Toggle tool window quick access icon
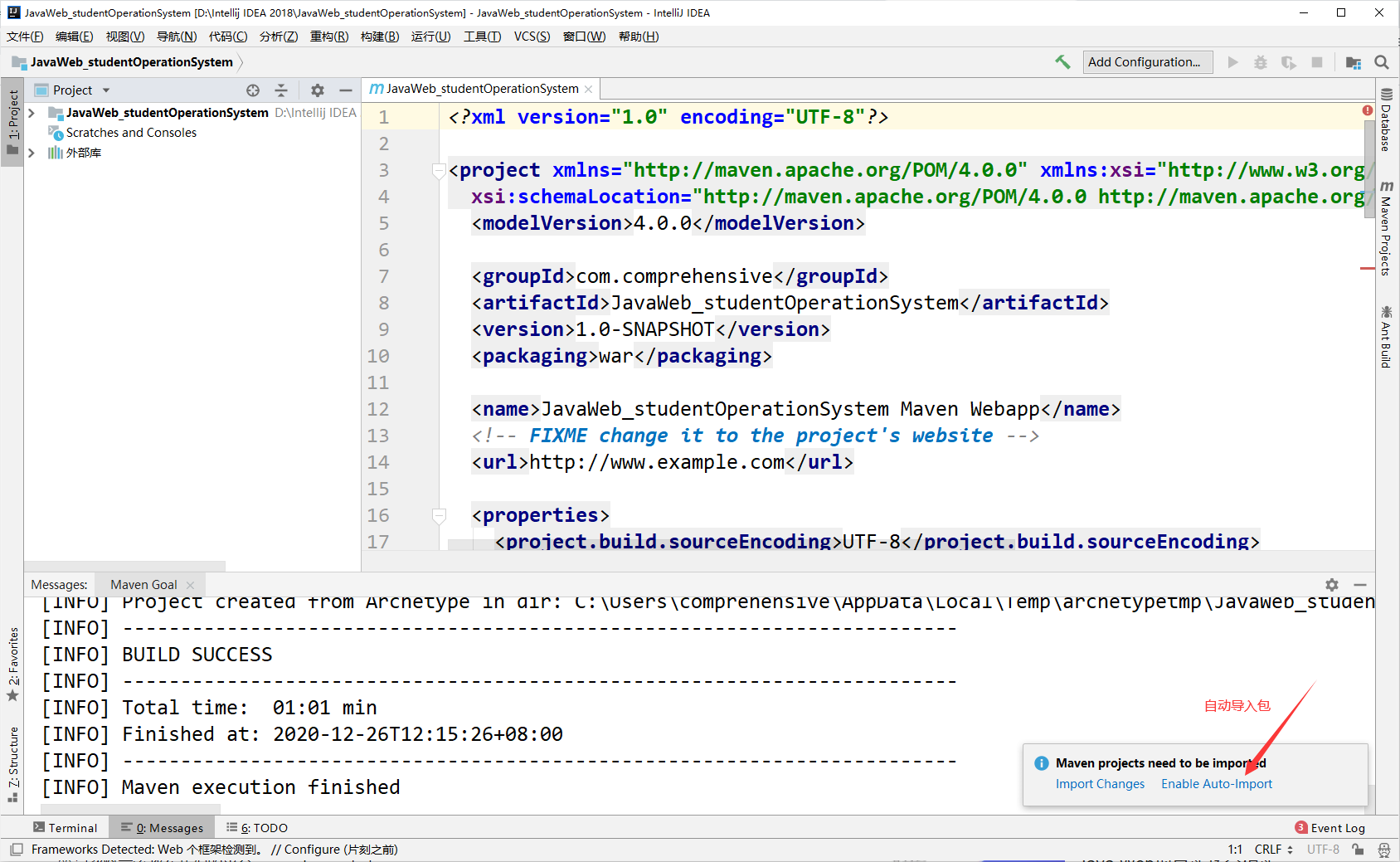Viewport: 1400px width, 862px height. pyautogui.click(x=17, y=850)
